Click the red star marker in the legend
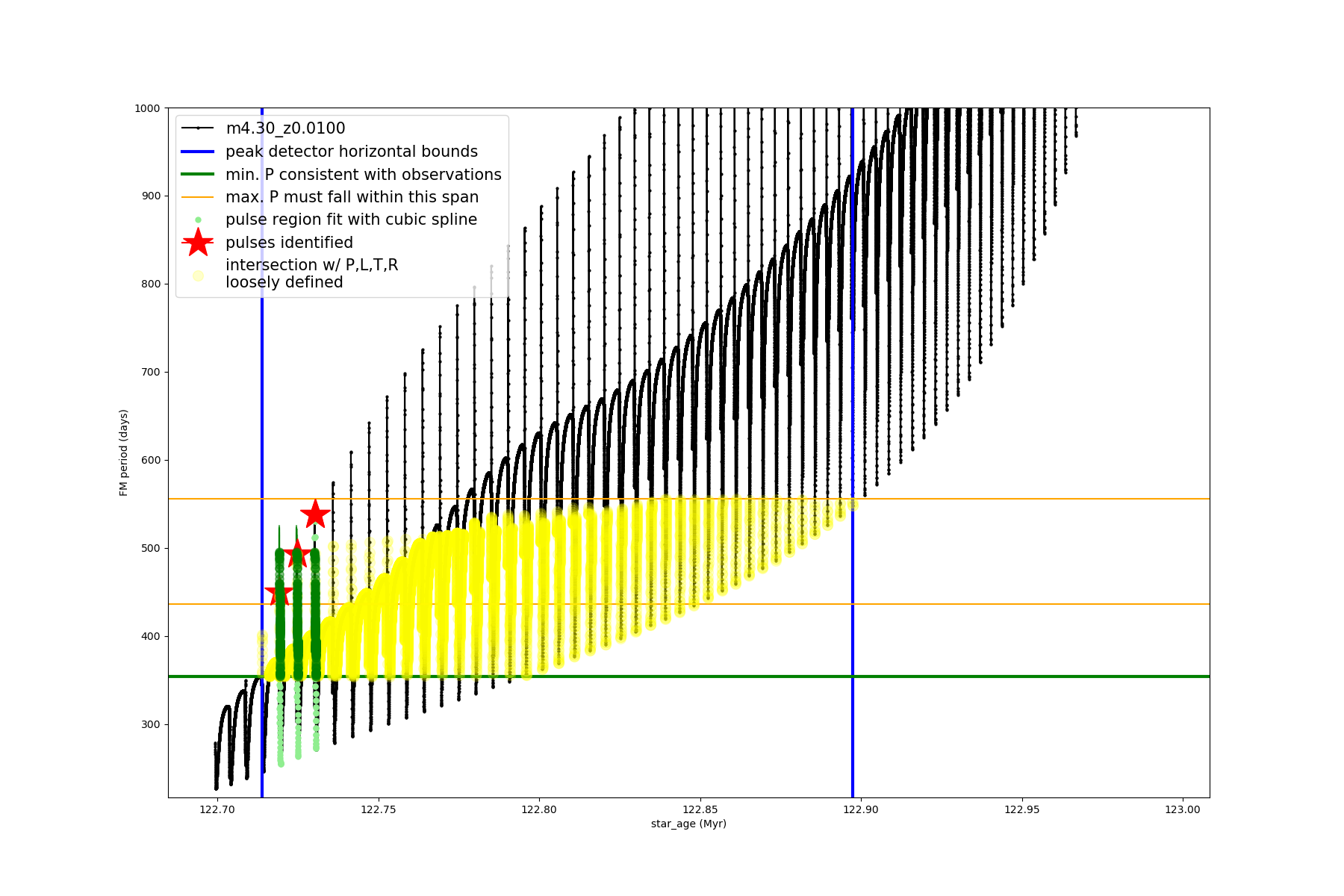The image size is (1344, 896). point(198,243)
